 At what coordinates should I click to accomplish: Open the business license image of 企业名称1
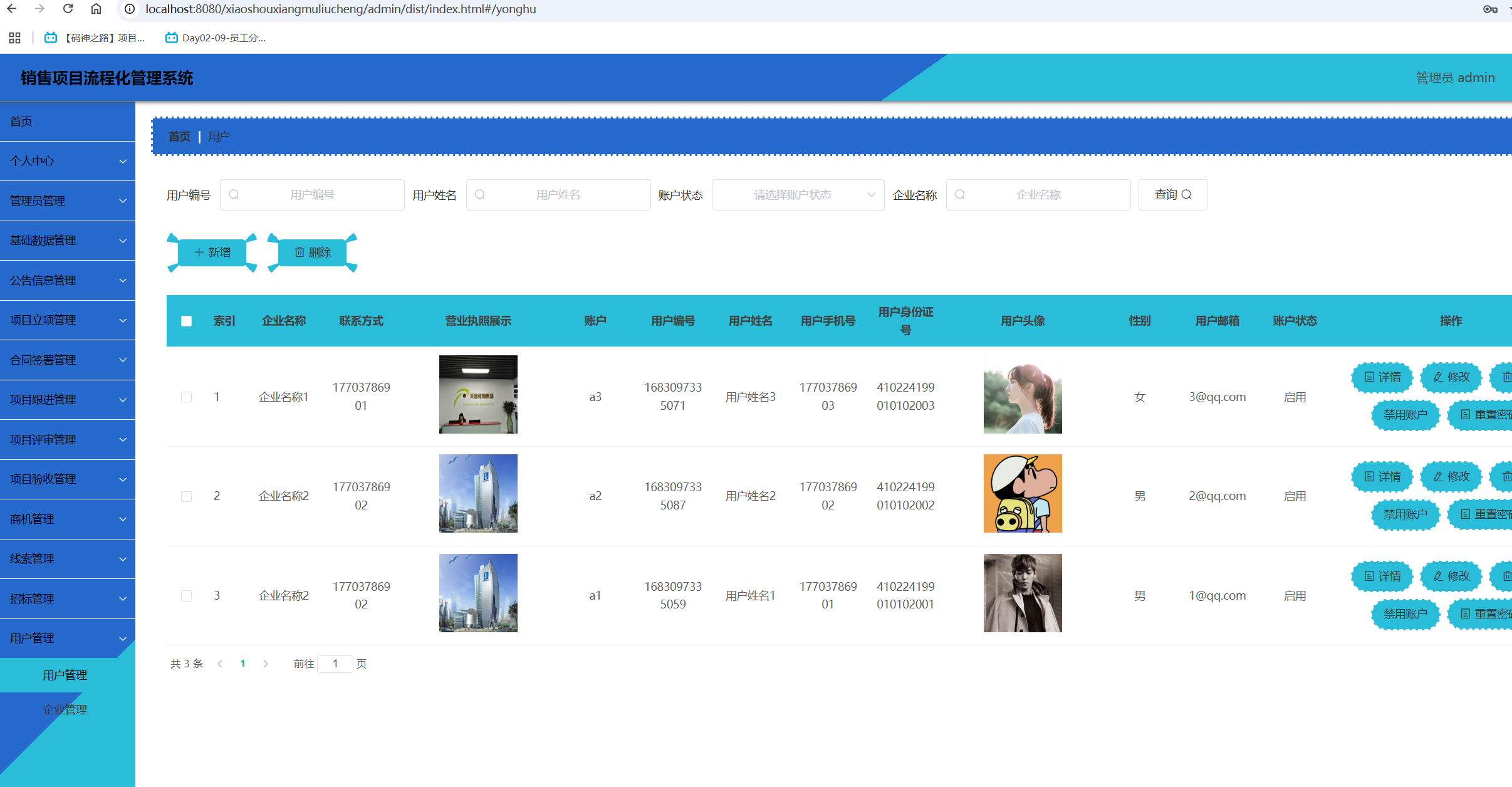click(x=478, y=394)
